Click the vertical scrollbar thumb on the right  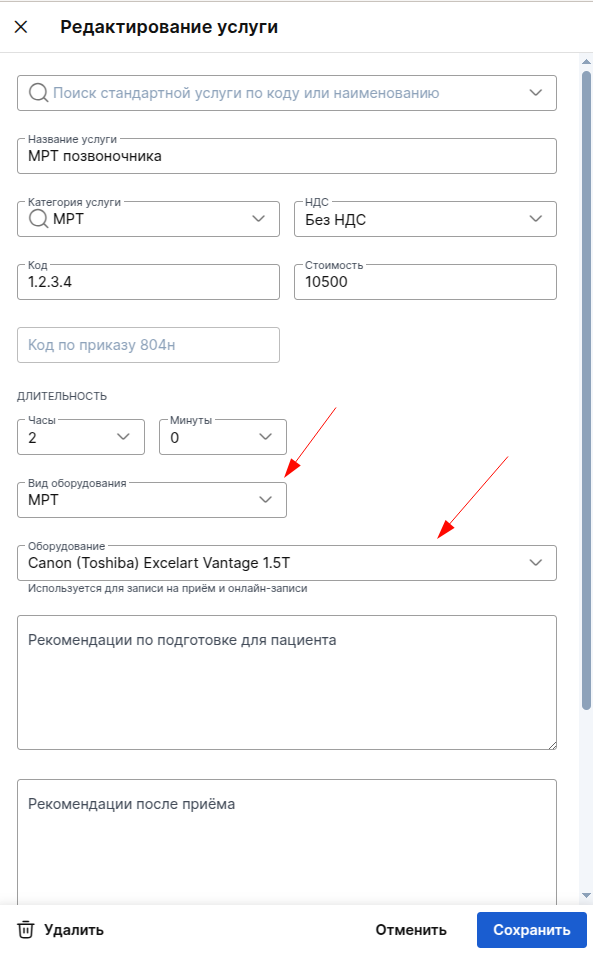tap(586, 390)
